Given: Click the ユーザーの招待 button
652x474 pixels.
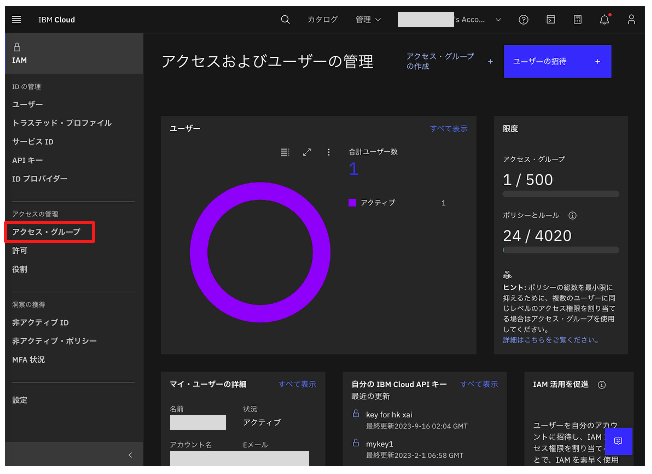Looking at the screenshot, I should tap(557, 61).
